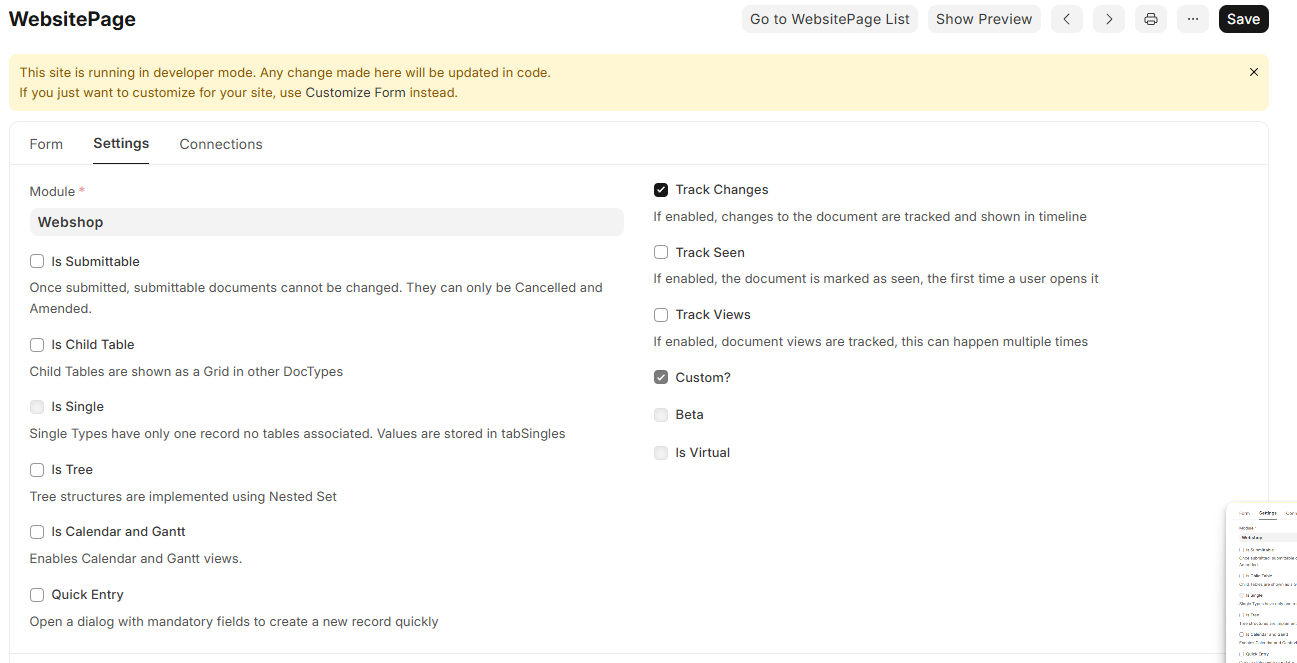1297x663 pixels.
Task: Open the Customize Form link
Action: 355,92
